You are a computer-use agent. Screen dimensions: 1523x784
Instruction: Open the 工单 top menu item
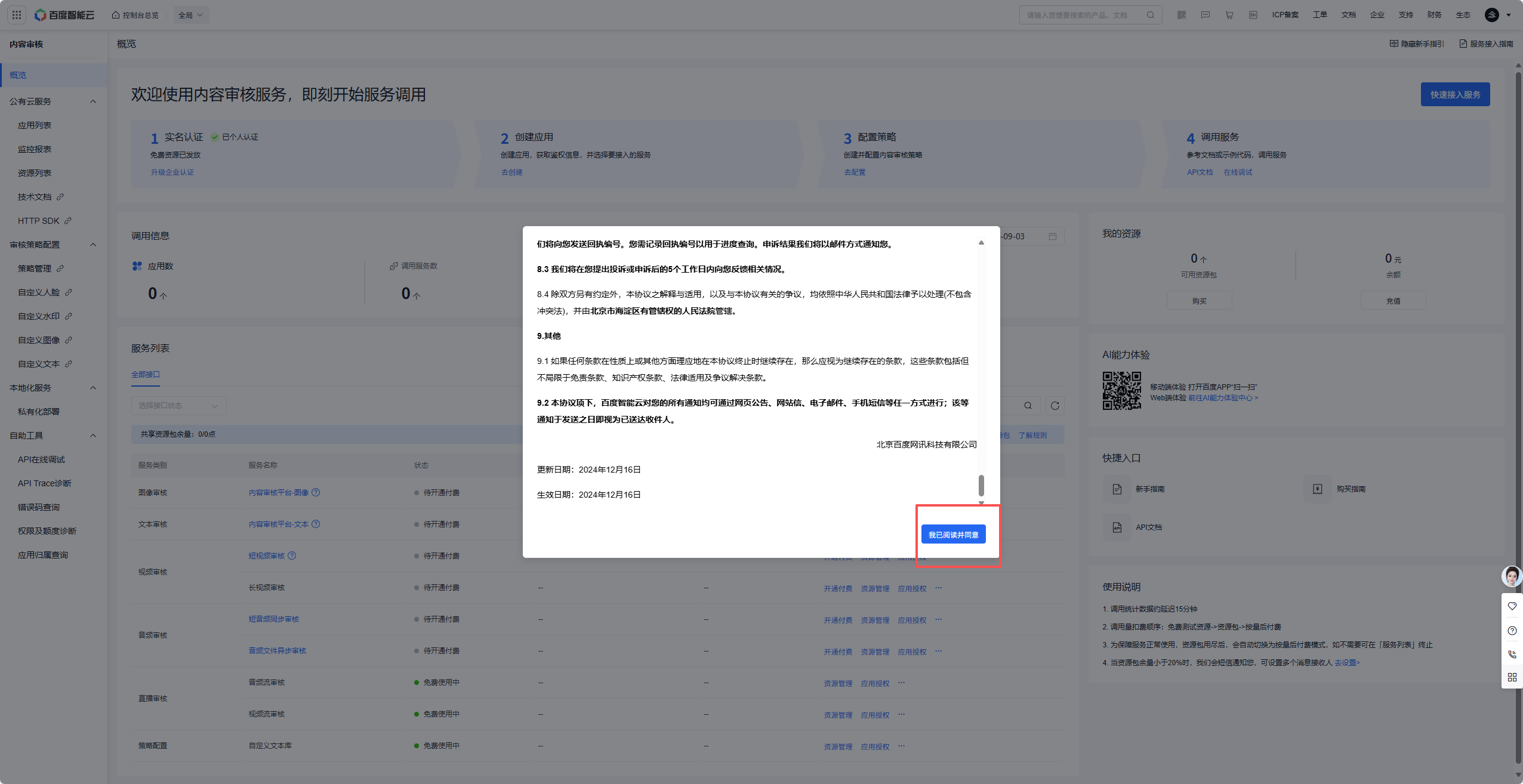[1319, 15]
